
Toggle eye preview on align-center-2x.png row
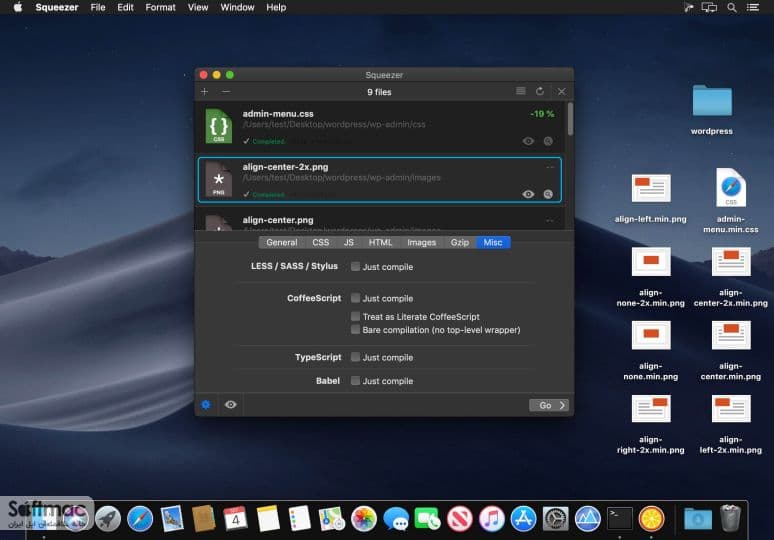point(528,194)
